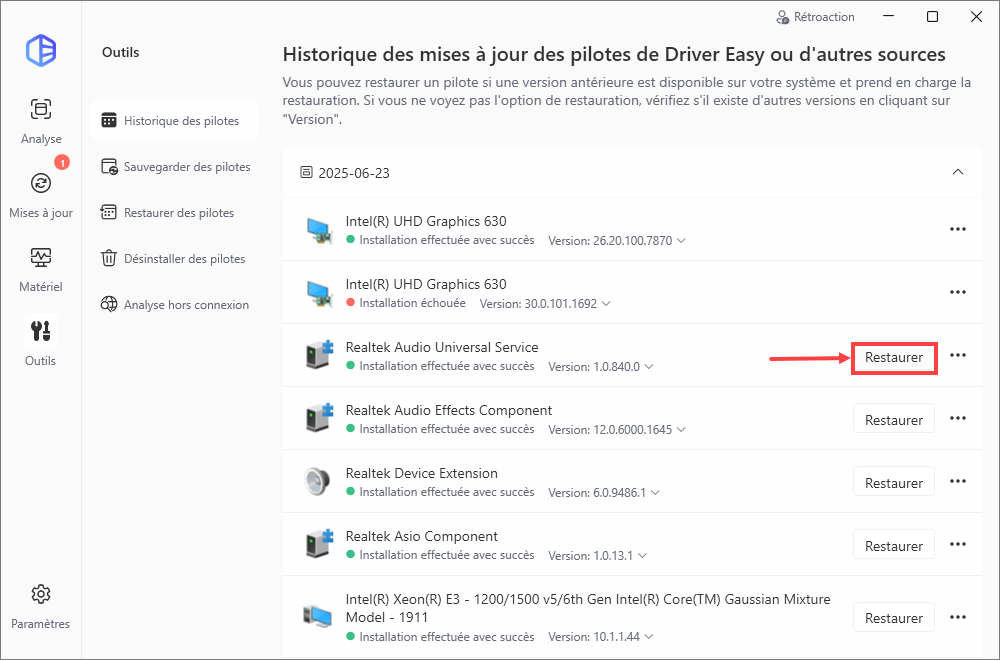Maximize the Driver Easy window
This screenshot has width=1000, height=660.
(932, 17)
